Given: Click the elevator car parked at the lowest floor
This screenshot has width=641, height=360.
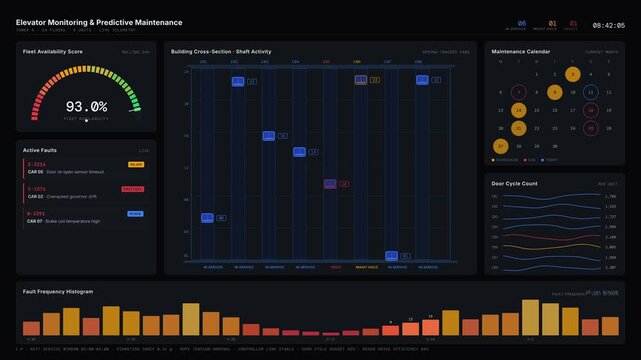Looking at the screenshot, I should (391, 255).
